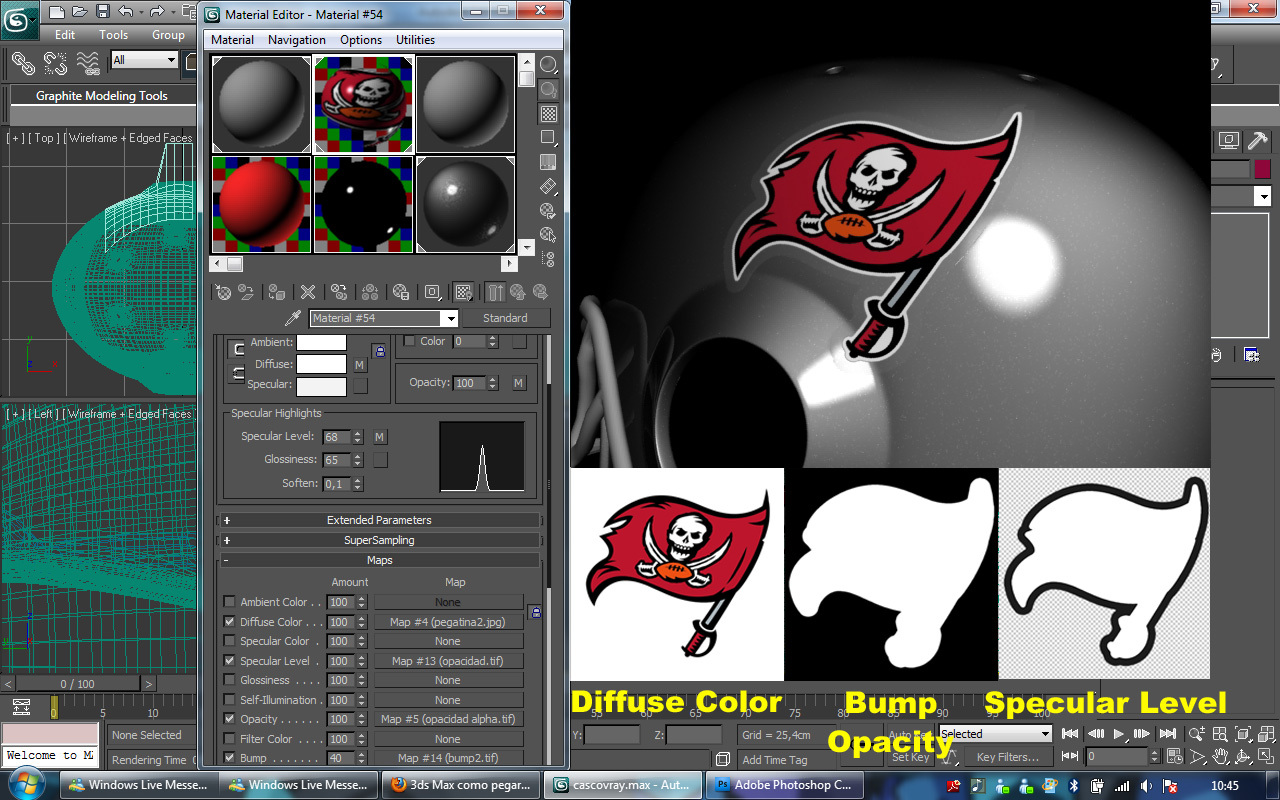Collapse the Maps rollout

click(x=379, y=560)
